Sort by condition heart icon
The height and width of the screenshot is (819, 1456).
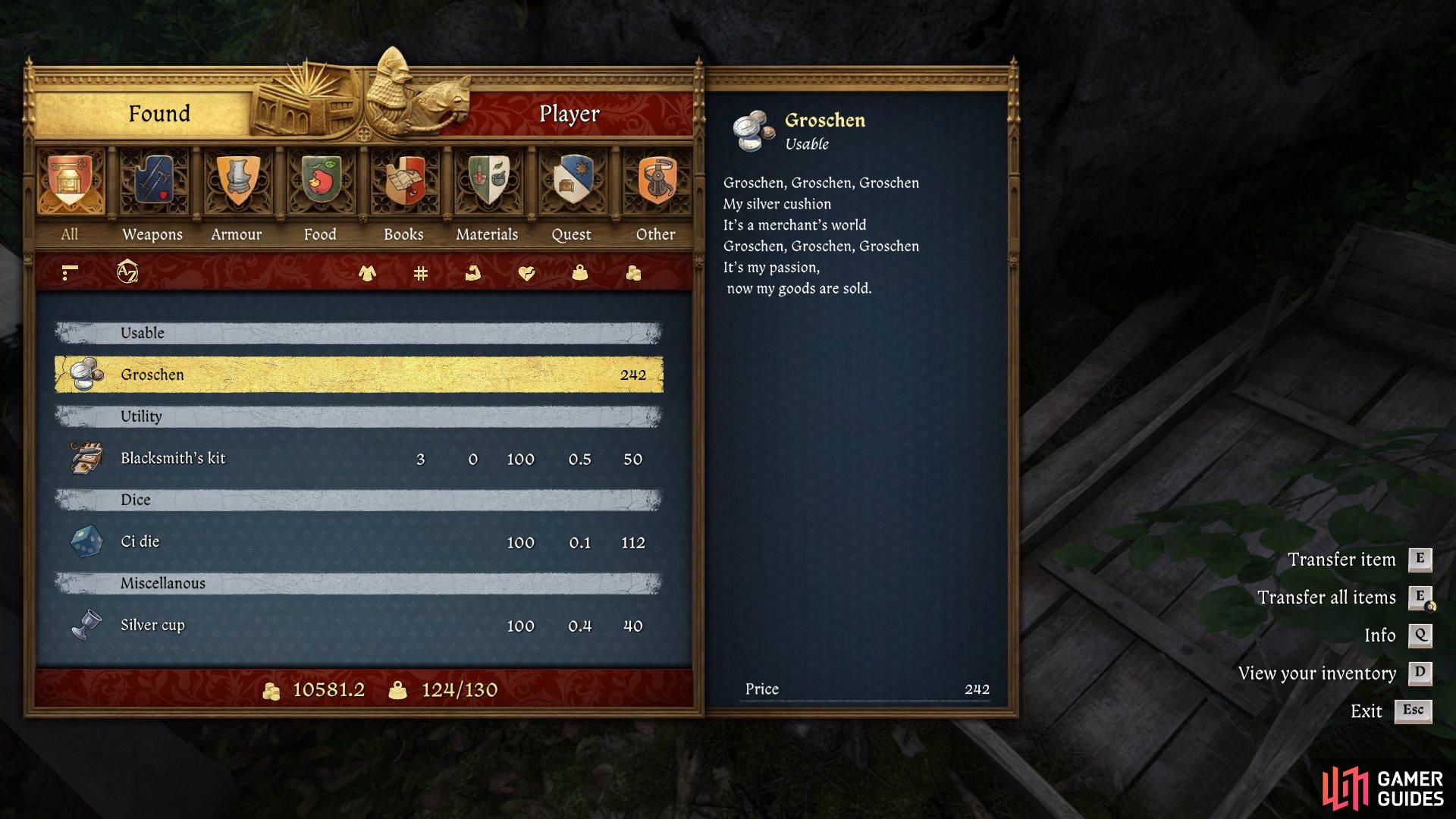pyautogui.click(x=526, y=272)
